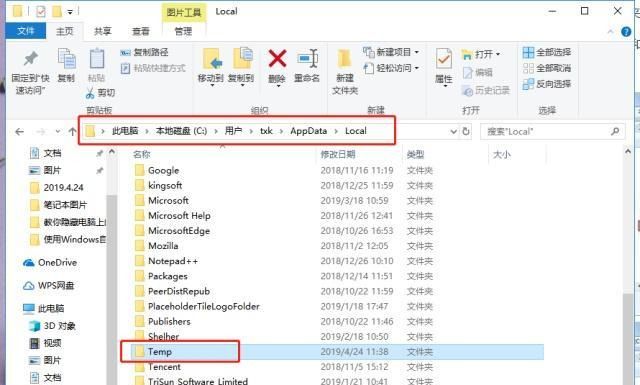This screenshot has width=640, height=385.
Task: Select the Notepad++ folder
Action: (x=173, y=261)
